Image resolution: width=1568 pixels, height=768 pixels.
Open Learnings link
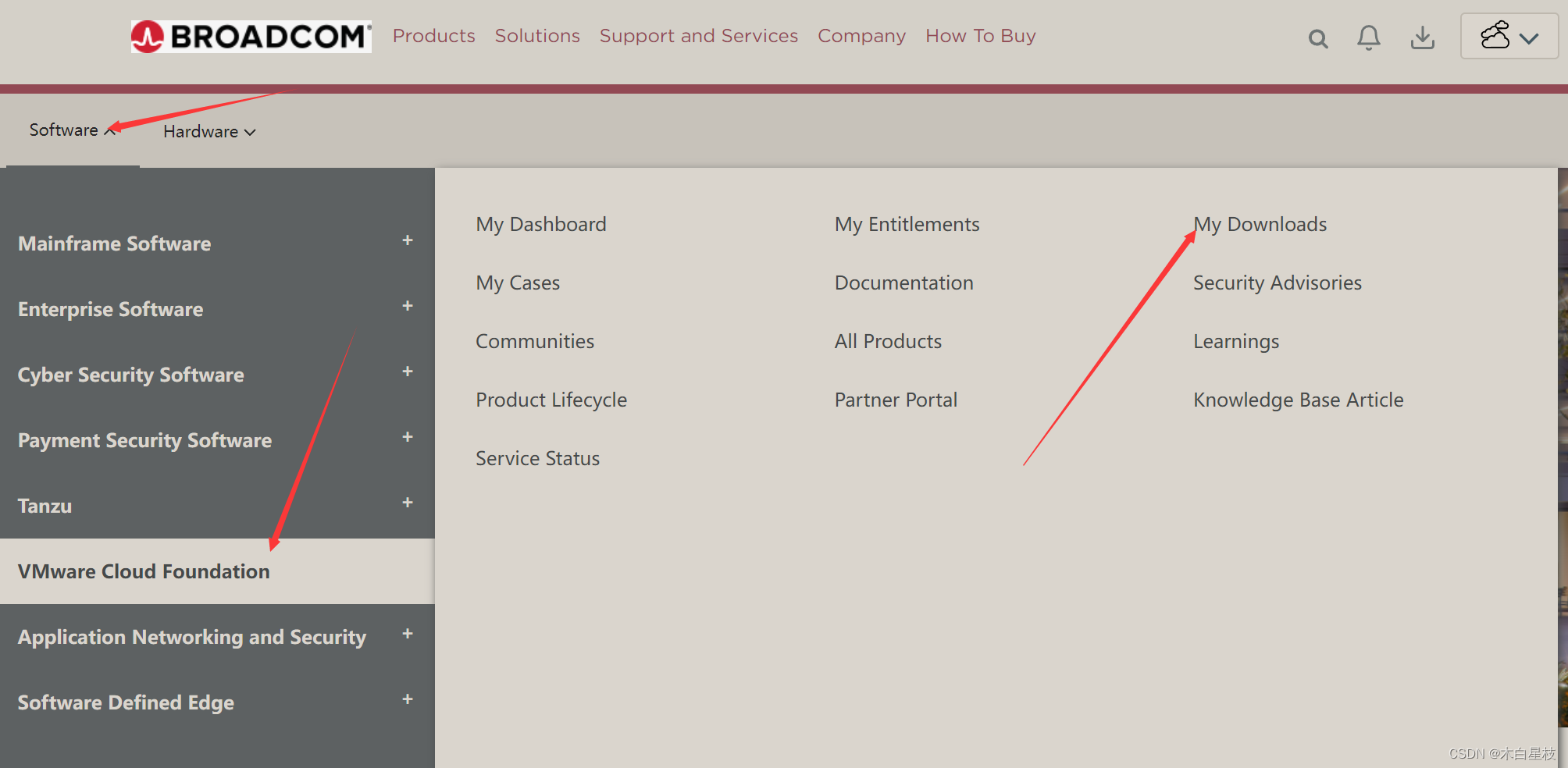[x=1236, y=342]
